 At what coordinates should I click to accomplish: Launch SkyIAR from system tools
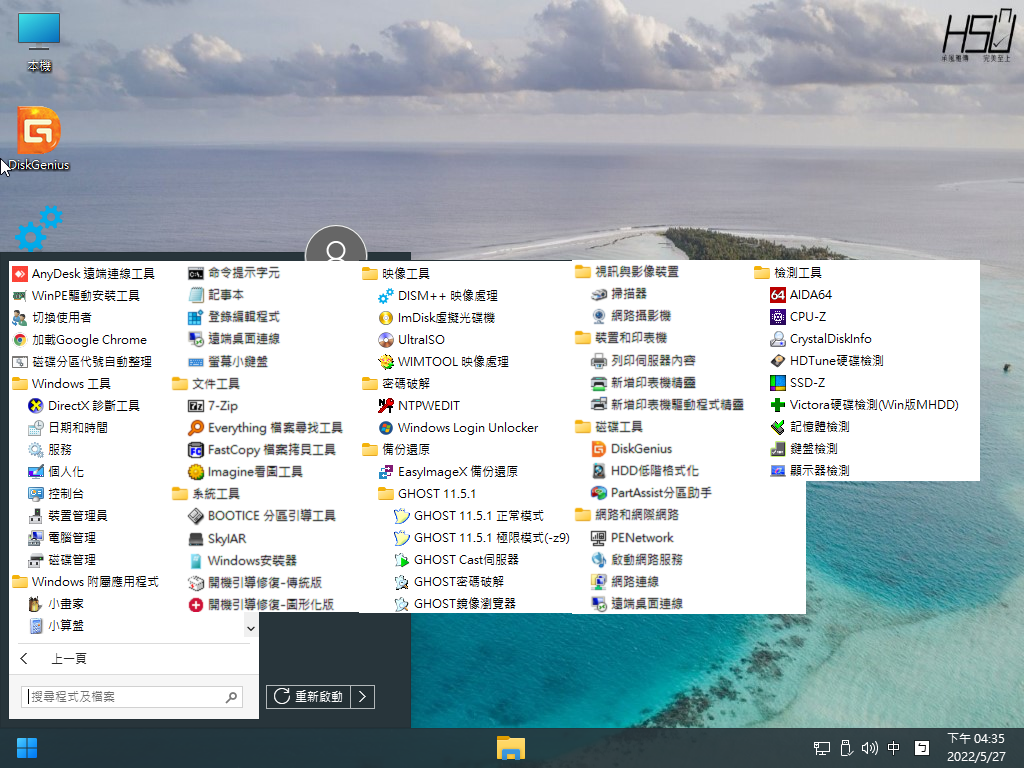[x=217, y=539]
